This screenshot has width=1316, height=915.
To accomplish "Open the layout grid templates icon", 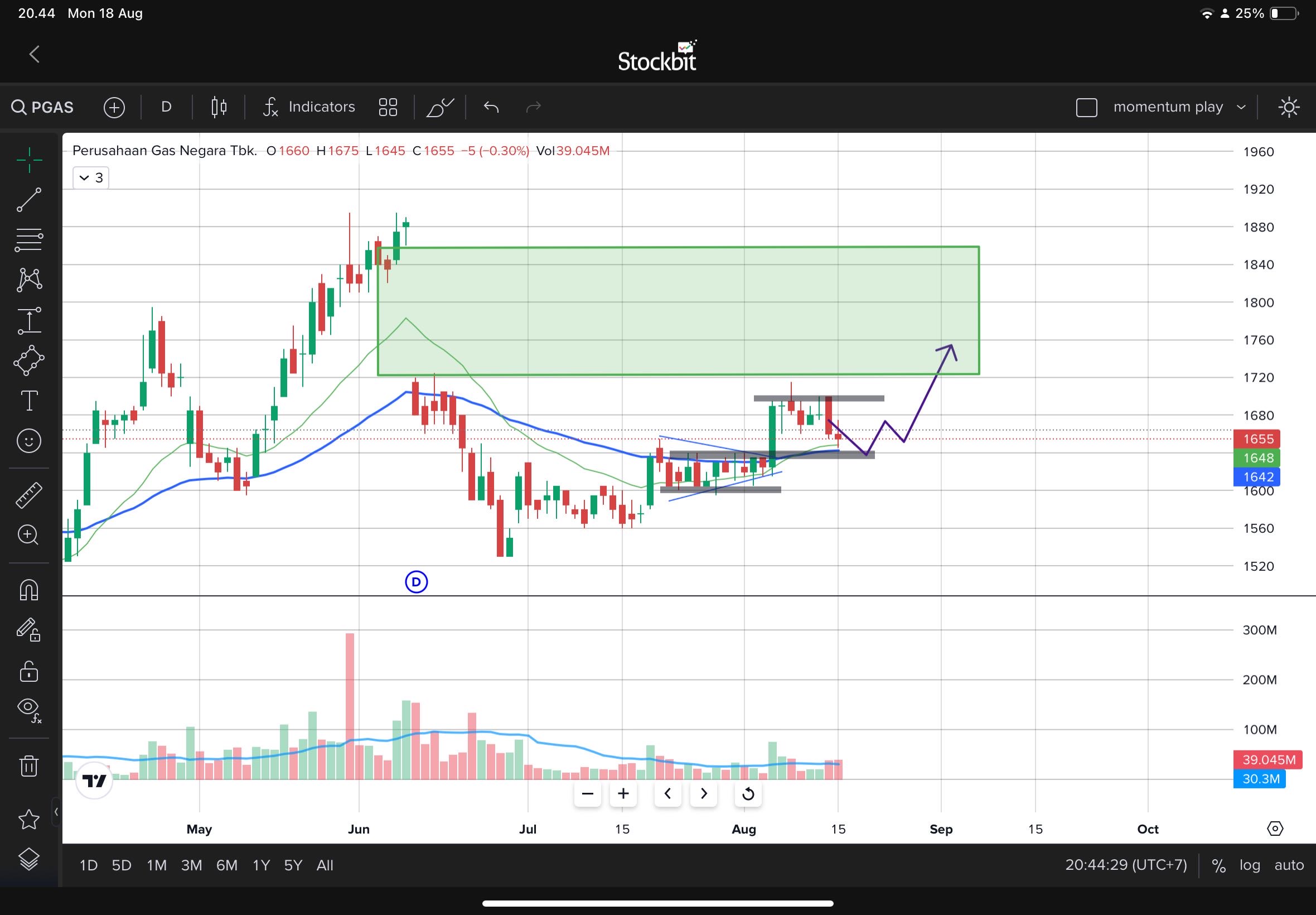I will (388, 107).
